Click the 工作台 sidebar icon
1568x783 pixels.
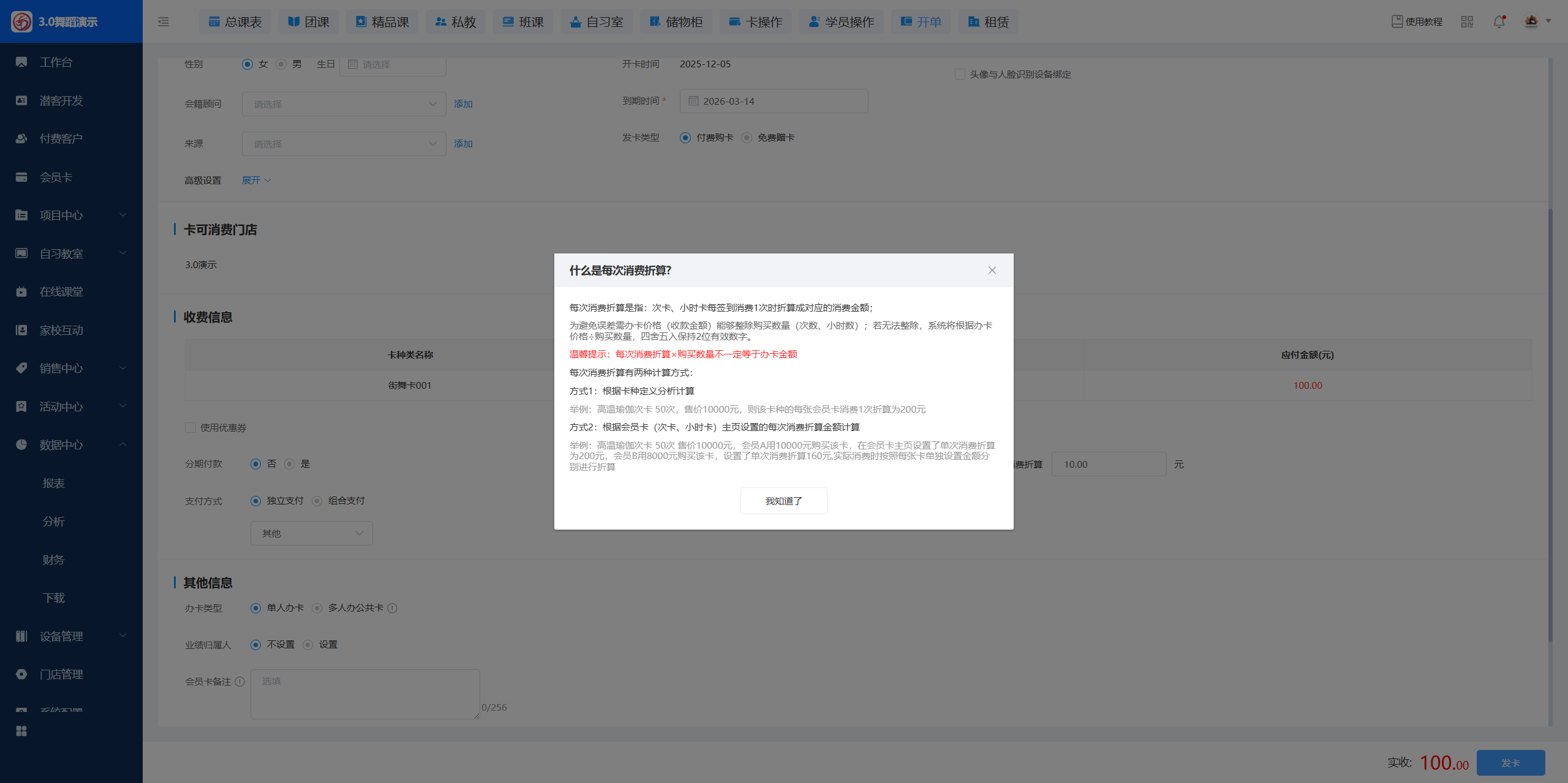(21, 62)
